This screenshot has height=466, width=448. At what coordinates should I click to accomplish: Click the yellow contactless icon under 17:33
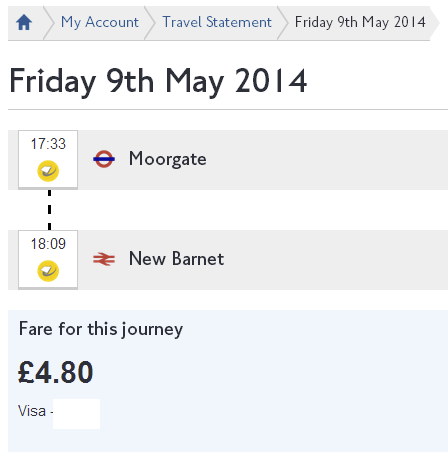point(48,171)
